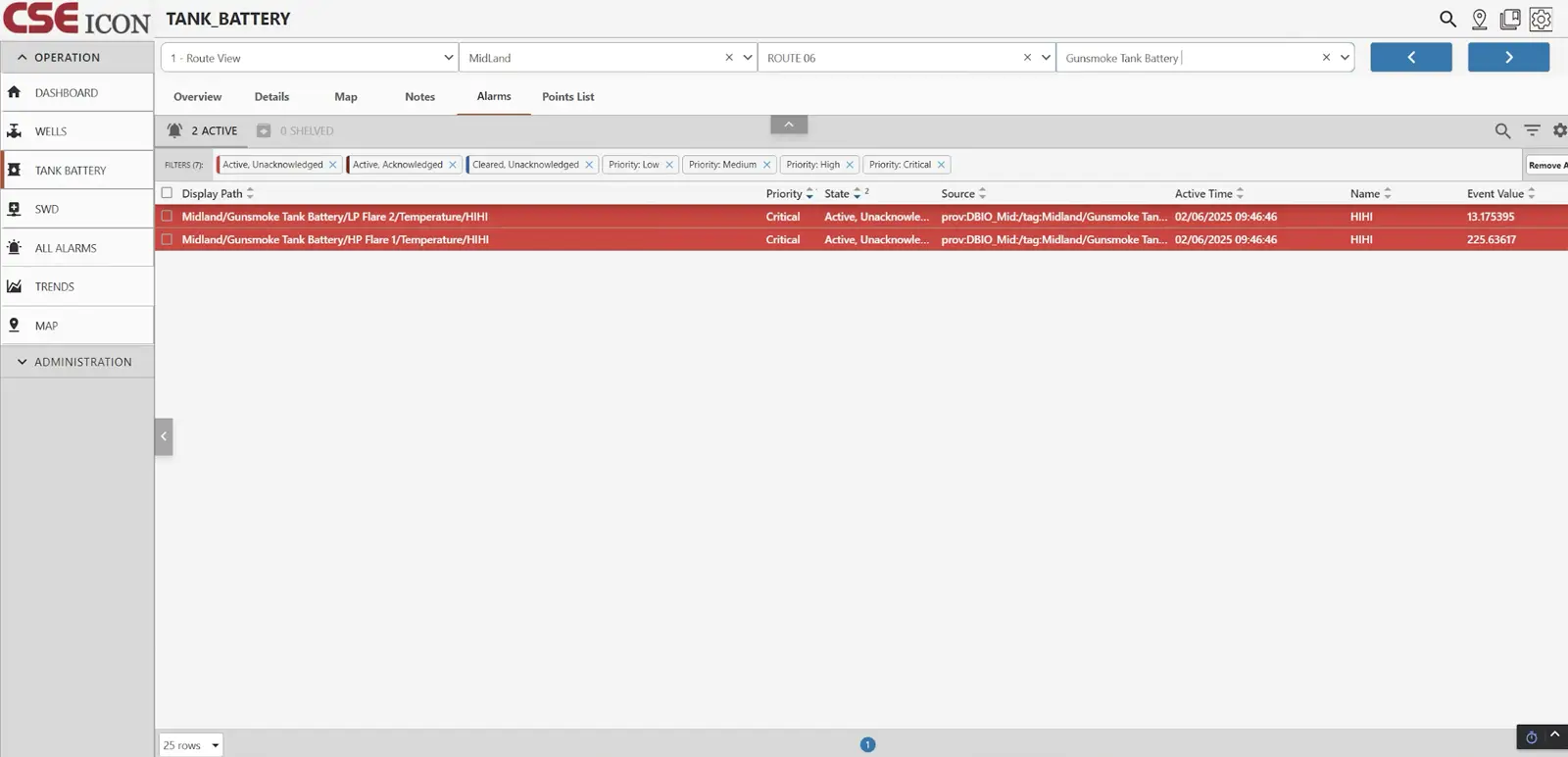1568x757 pixels.
Task: Open the Trends sidebar item
Action: (55, 286)
